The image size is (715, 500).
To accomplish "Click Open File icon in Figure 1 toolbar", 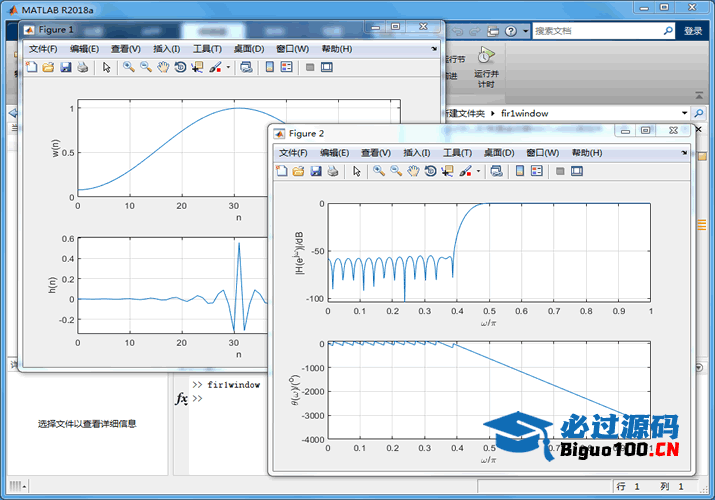I will tap(48, 67).
